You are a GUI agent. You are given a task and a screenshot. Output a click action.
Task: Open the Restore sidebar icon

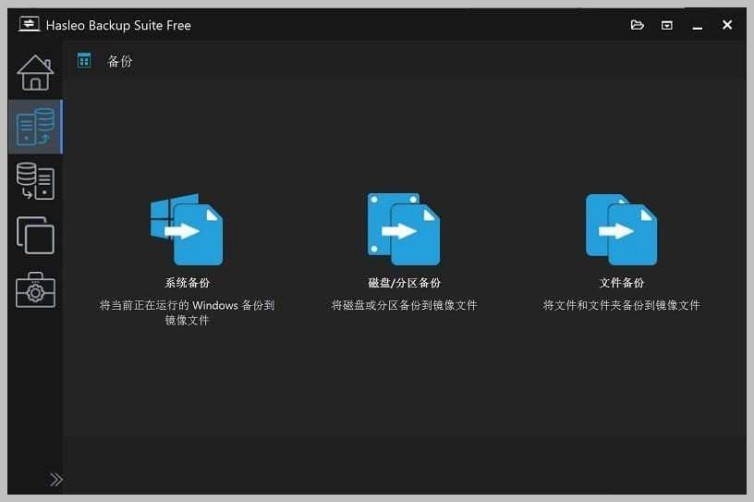pyautogui.click(x=35, y=181)
